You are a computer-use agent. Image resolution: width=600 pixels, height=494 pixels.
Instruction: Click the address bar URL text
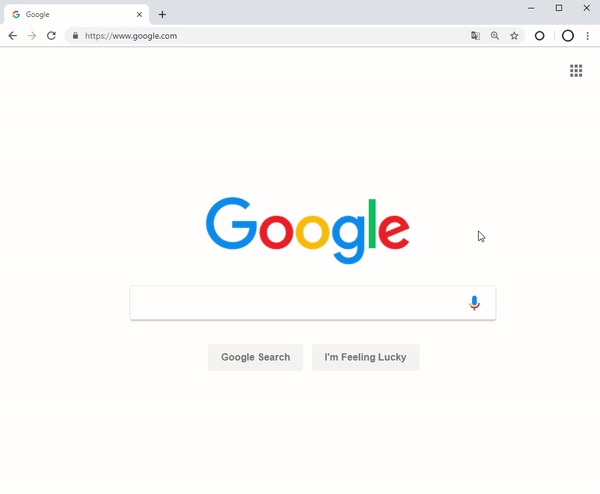[131, 36]
